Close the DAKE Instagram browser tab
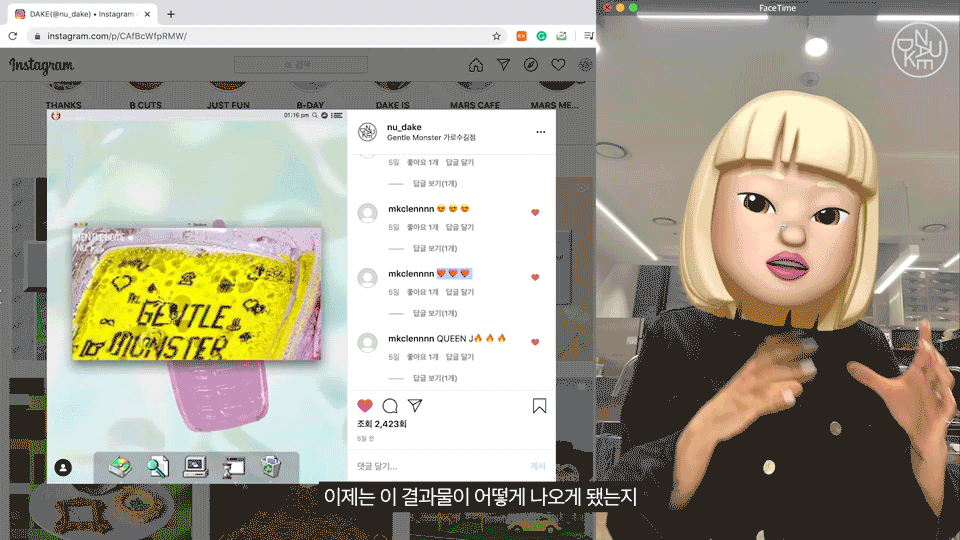This screenshot has width=960, height=540. click(147, 14)
